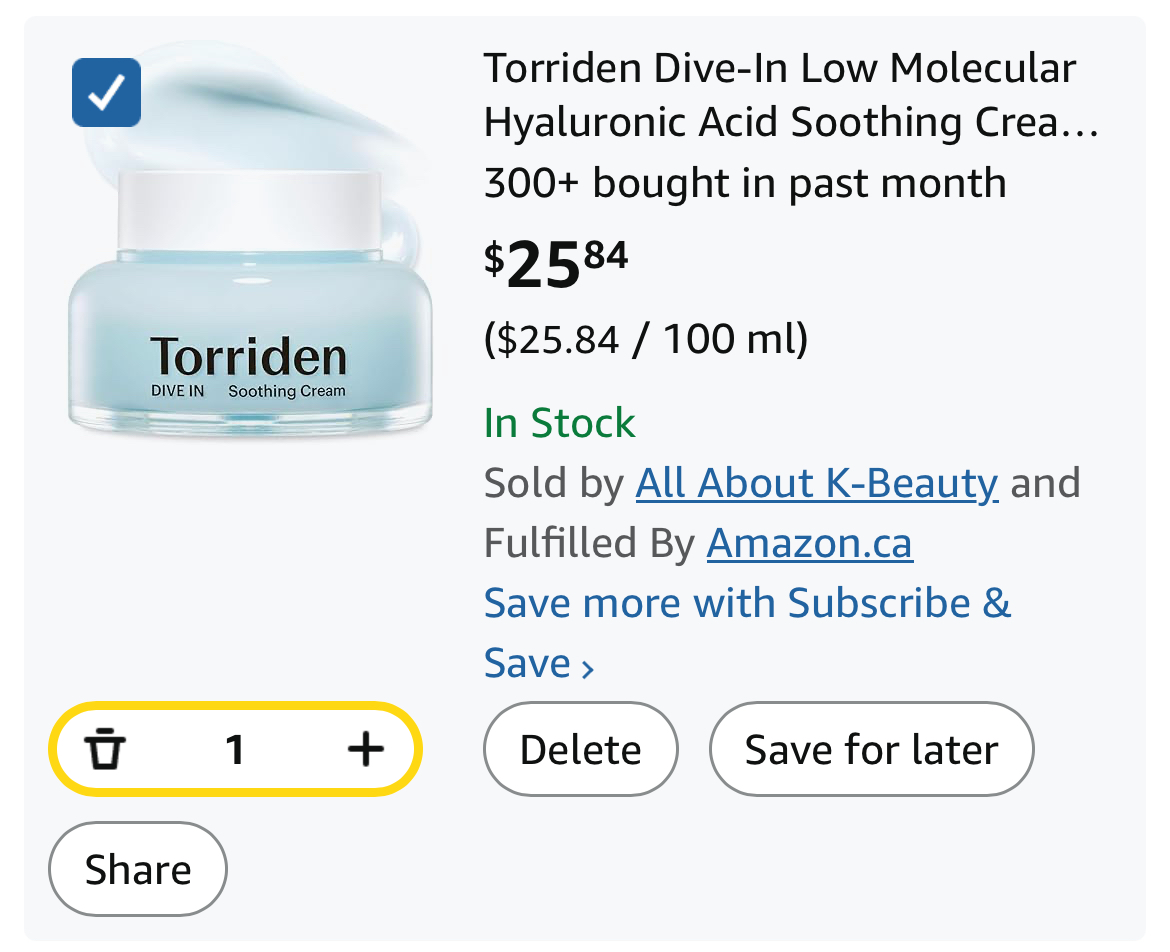
Task: Click the trash icon in quantity stepper
Action: pyautogui.click(x=105, y=749)
